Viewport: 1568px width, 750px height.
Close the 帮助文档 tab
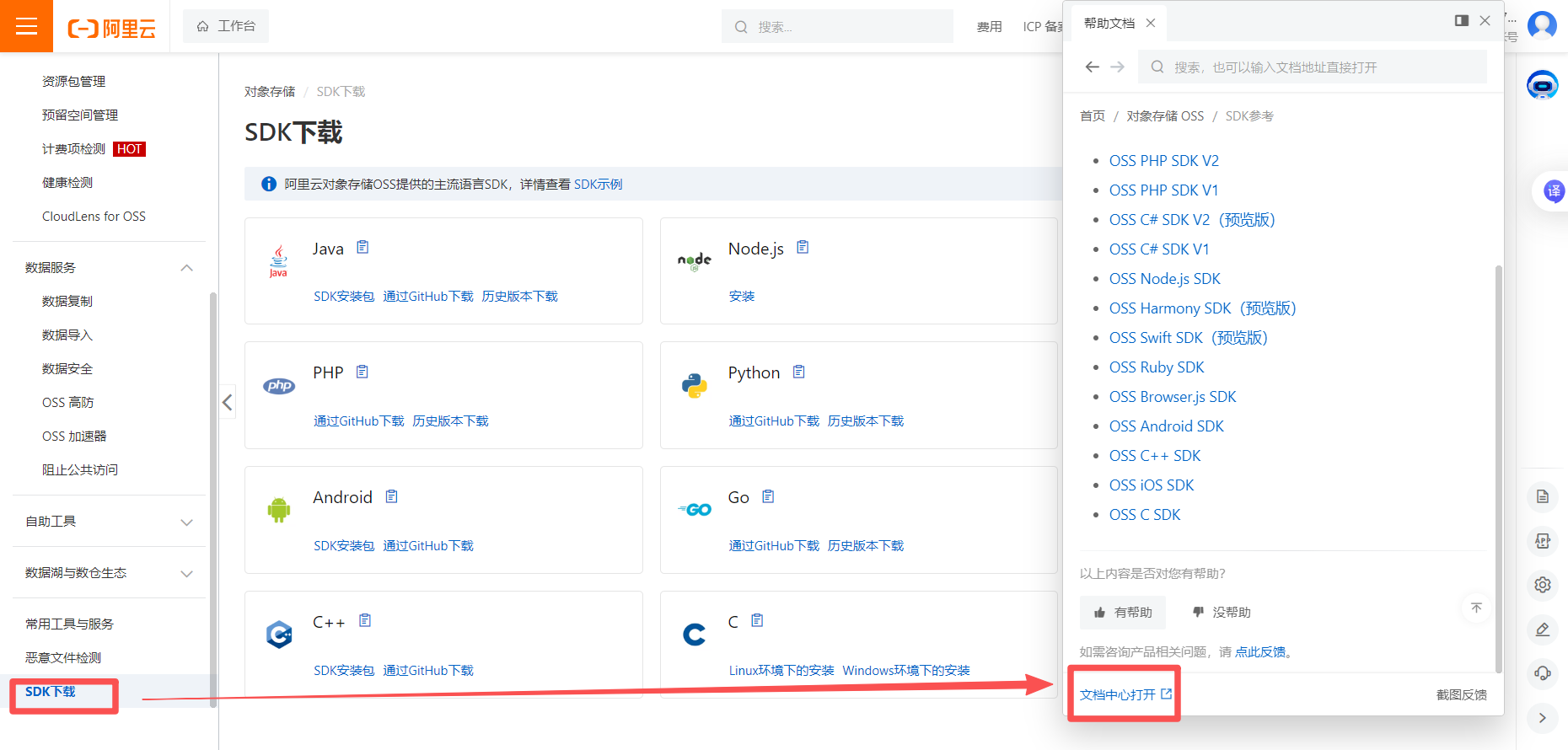(1151, 23)
